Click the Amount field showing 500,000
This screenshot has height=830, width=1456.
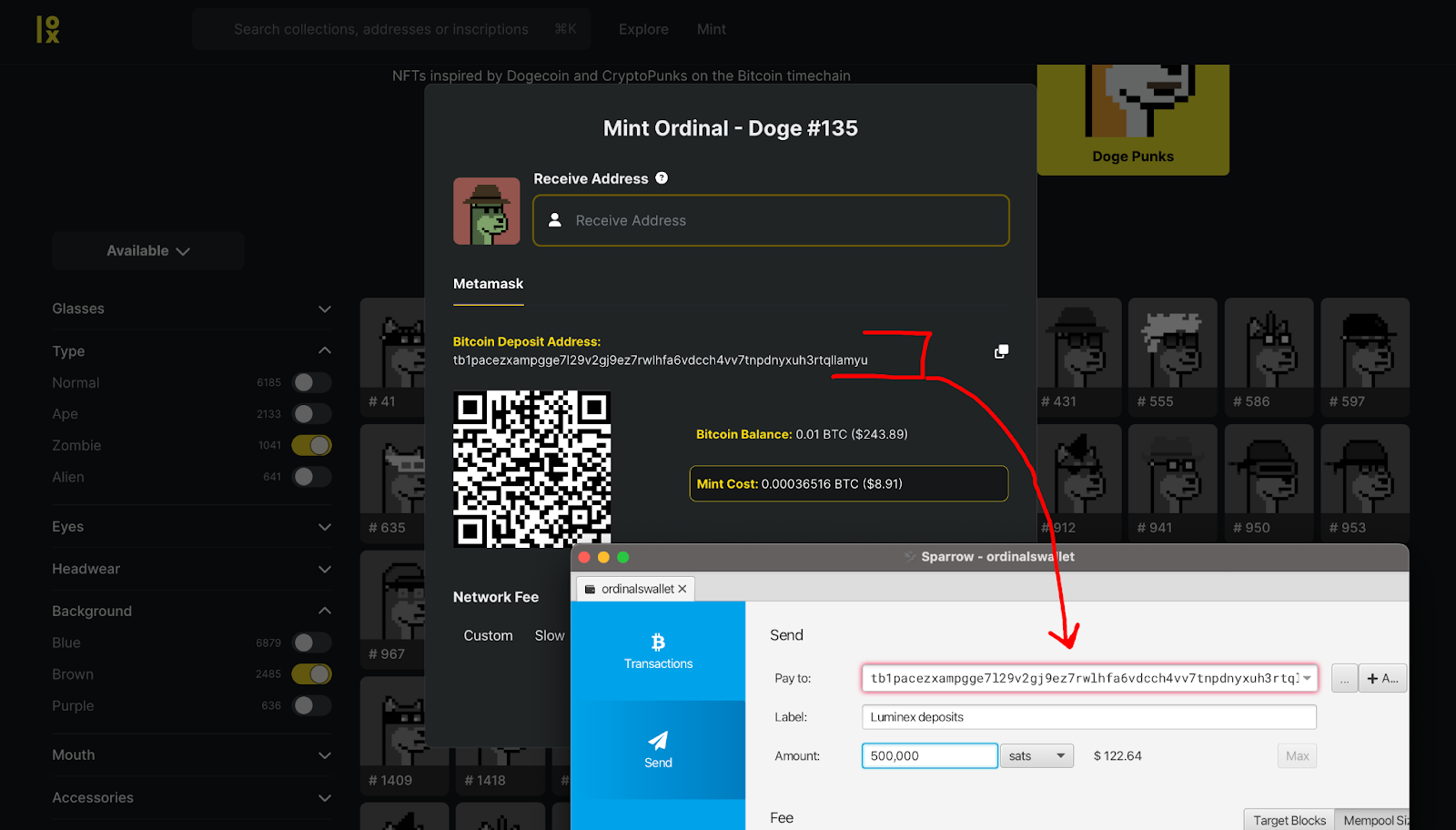click(929, 755)
